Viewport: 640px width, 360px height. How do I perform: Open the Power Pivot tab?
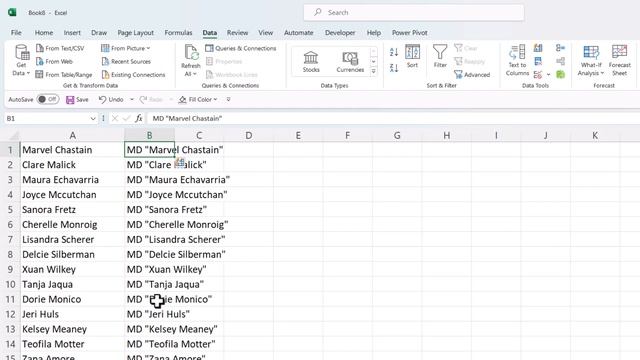(409, 33)
